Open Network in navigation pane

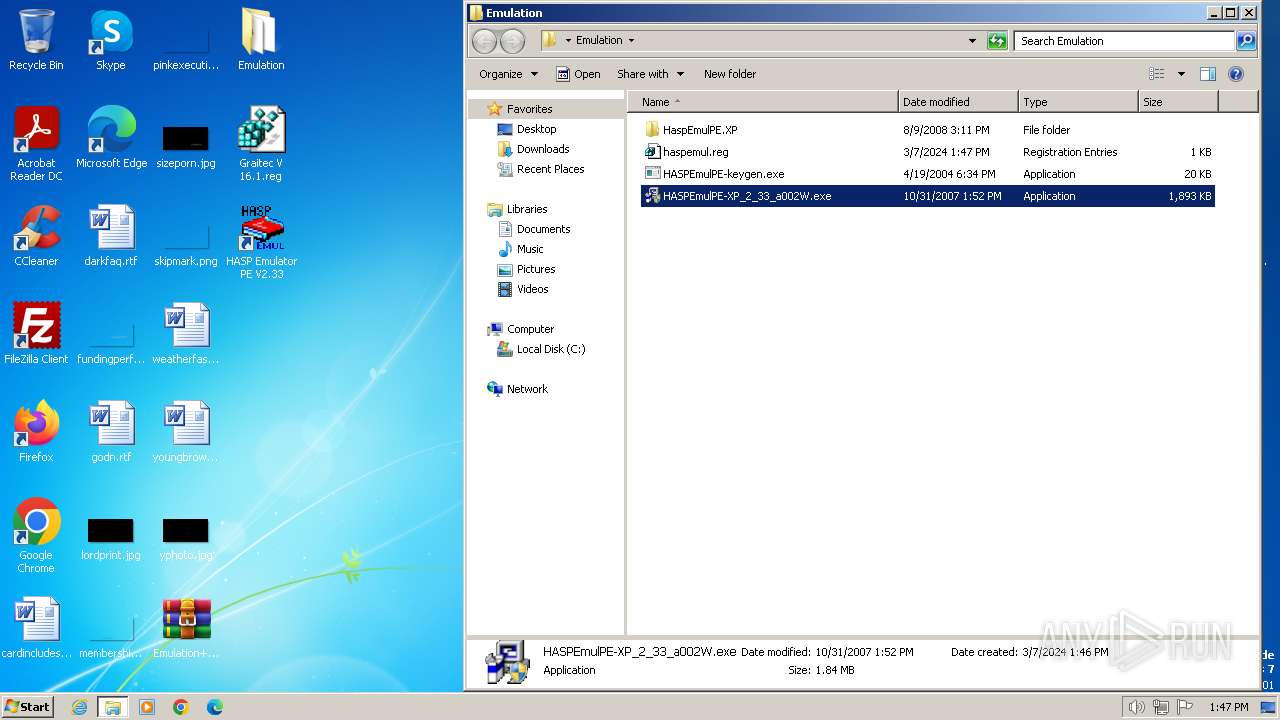pyautogui.click(x=527, y=389)
